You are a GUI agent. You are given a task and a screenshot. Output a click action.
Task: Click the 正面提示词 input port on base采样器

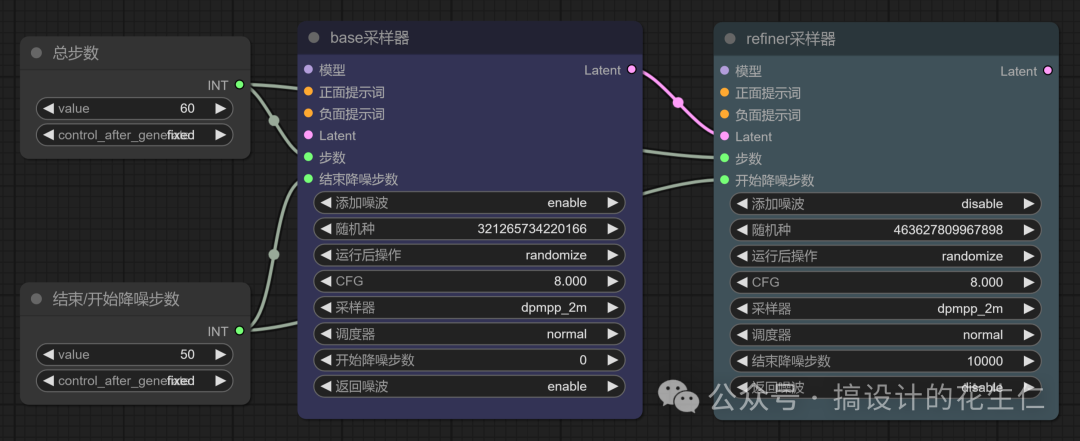309,92
